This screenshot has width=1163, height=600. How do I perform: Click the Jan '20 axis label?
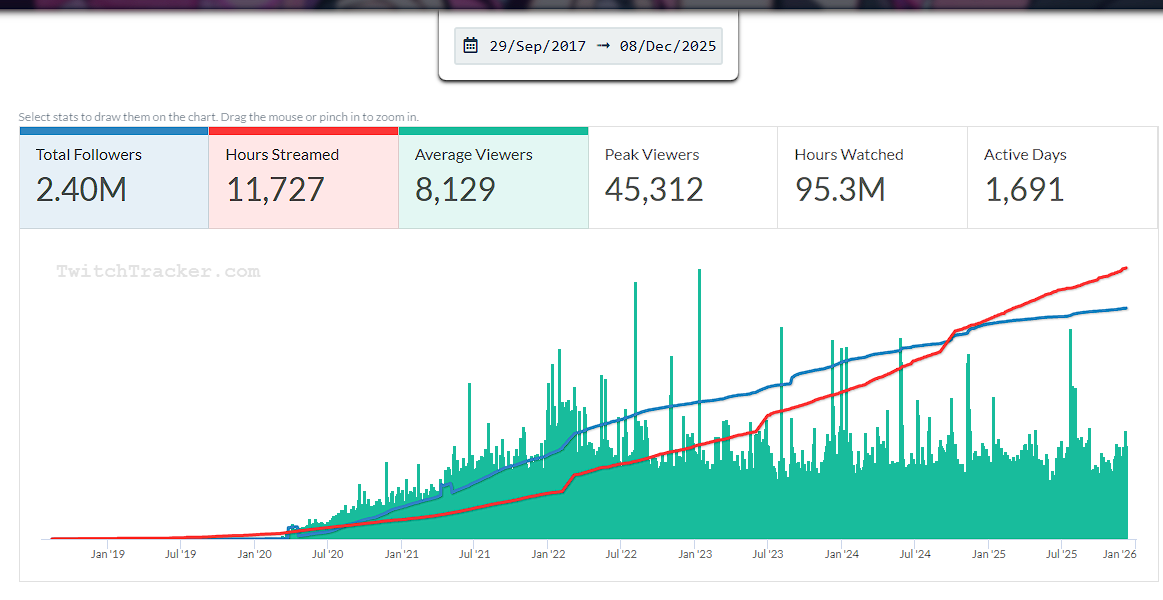(x=254, y=554)
